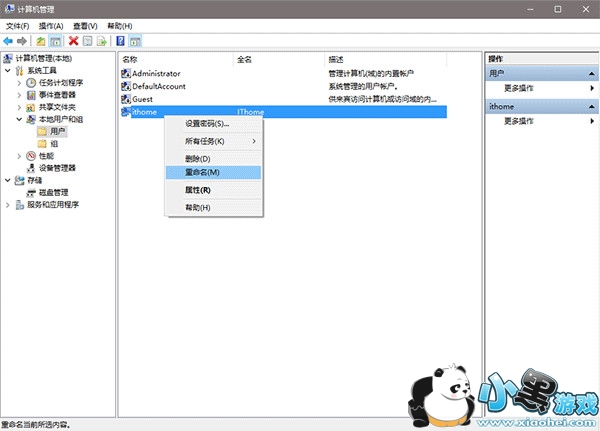The width and height of the screenshot is (600, 431).
Task: Expand the 任务计划程序 tree node
Action: pos(19,83)
